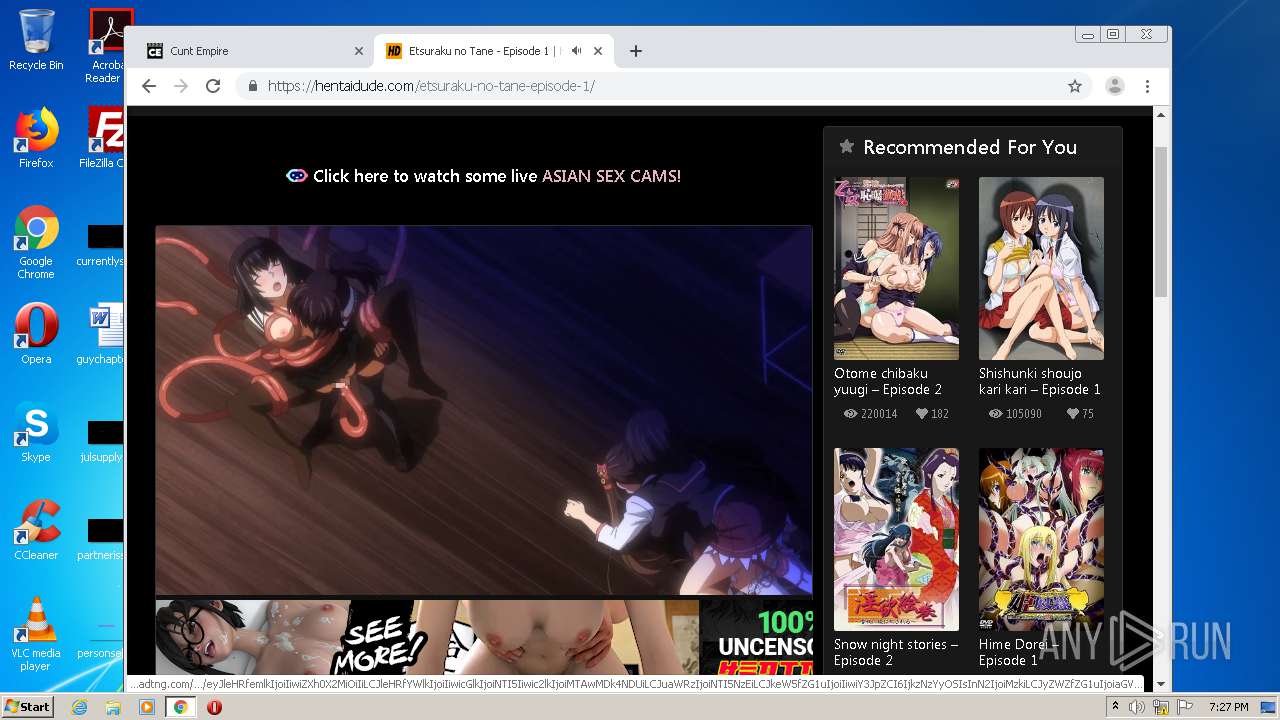Open Internet Explorer in the taskbar

79,707
